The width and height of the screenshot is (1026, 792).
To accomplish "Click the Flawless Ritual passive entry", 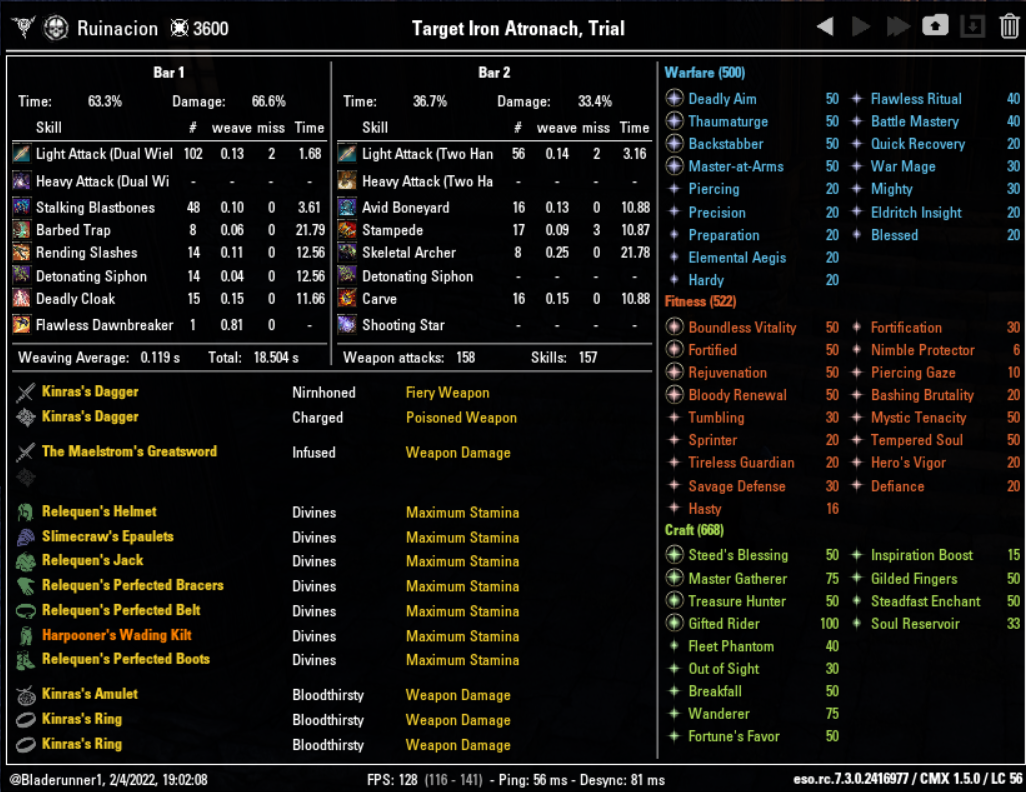I will pyautogui.click(x=936, y=99).
